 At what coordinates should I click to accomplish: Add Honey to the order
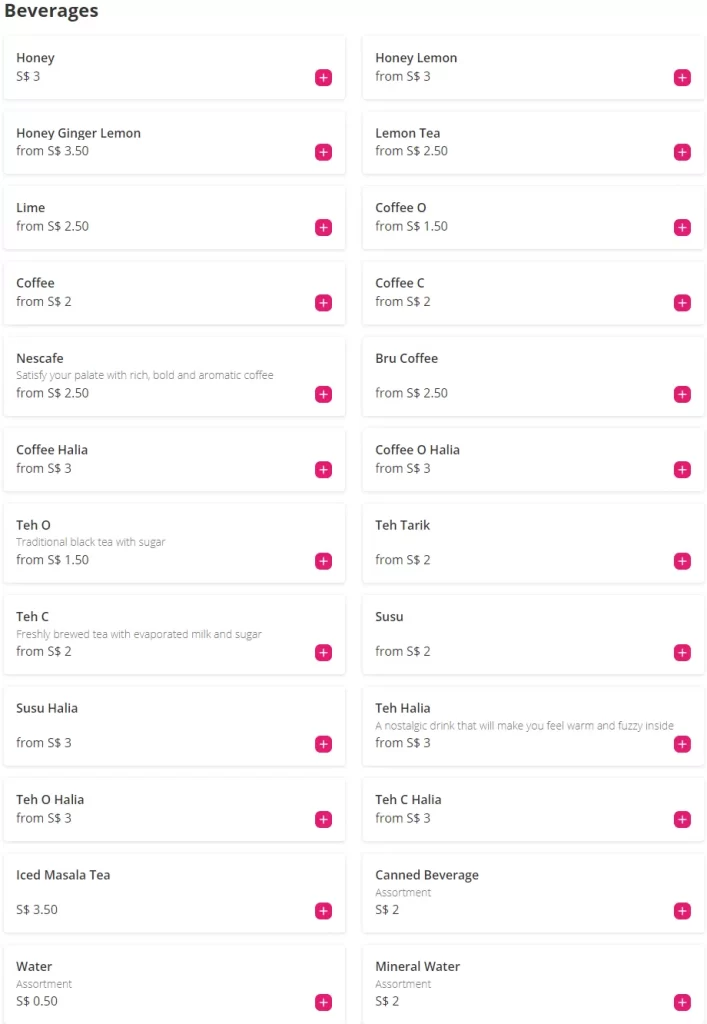[323, 78]
